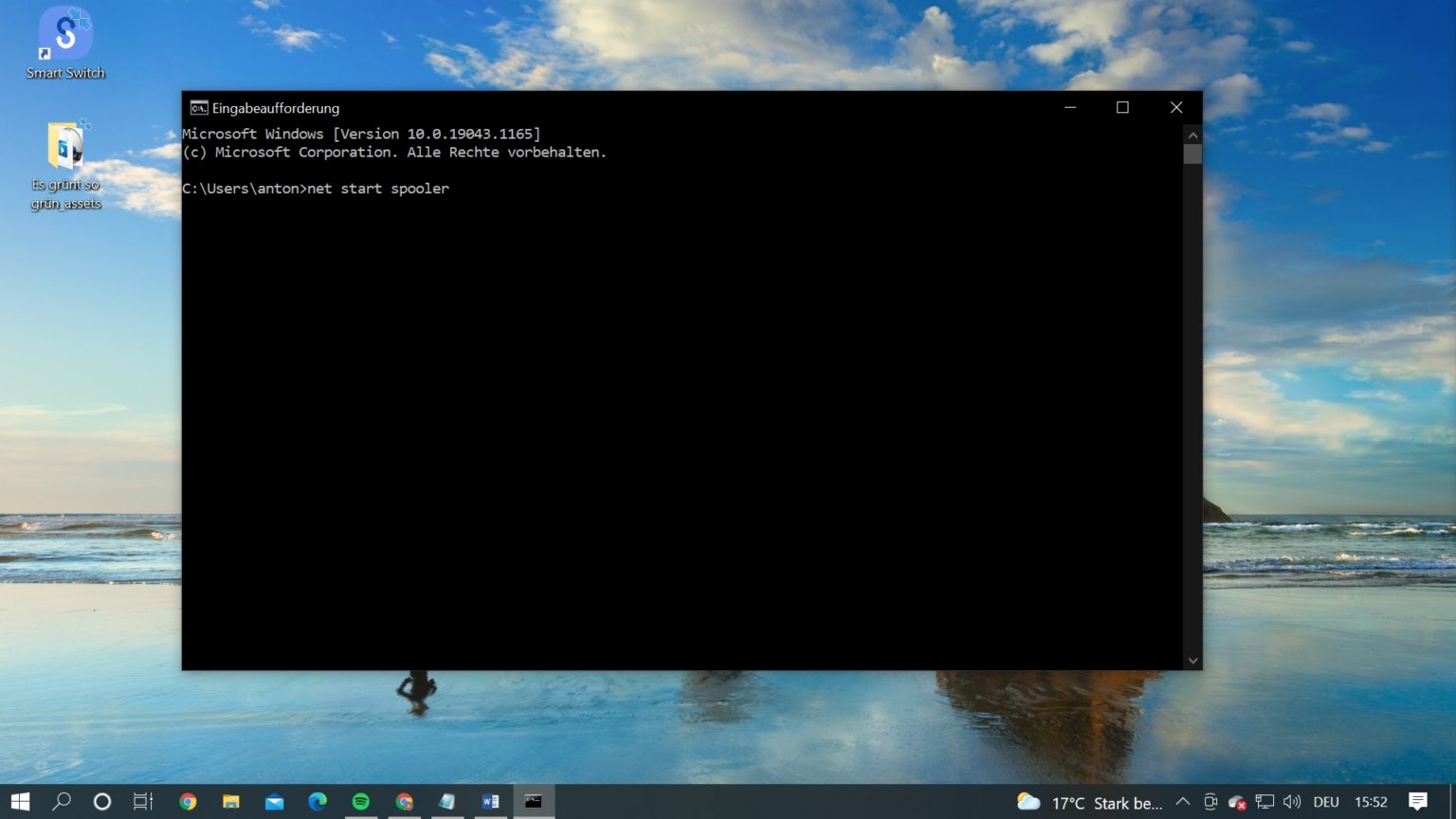Open the notification action center
Image resolution: width=1456 pixels, height=819 pixels.
coord(1418,802)
